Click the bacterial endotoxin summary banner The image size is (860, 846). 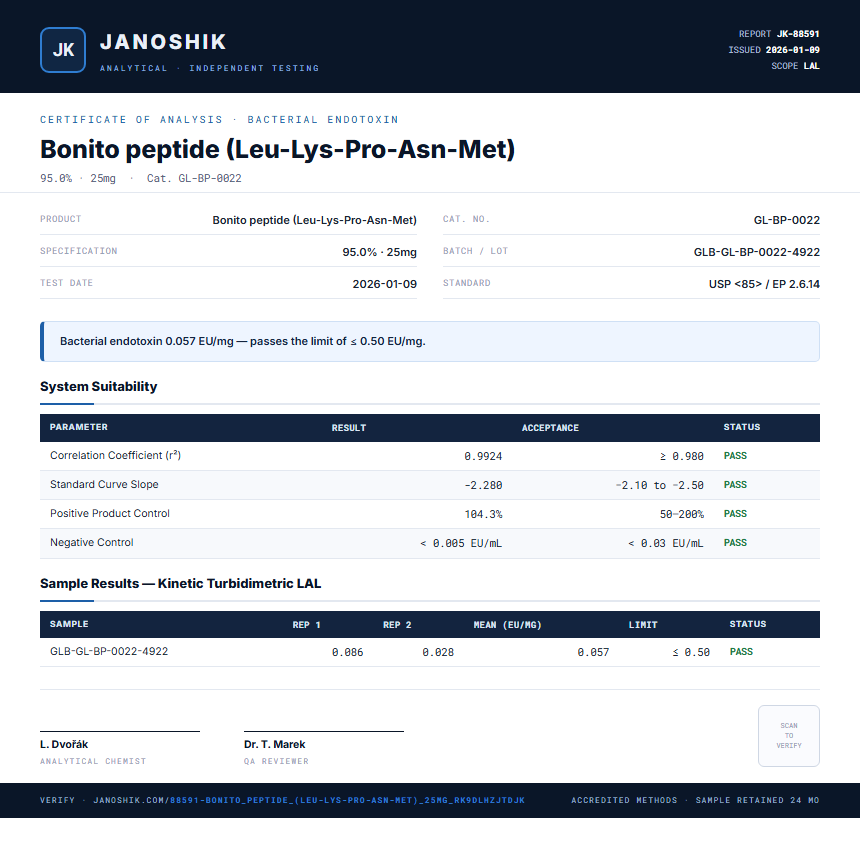(x=430, y=341)
